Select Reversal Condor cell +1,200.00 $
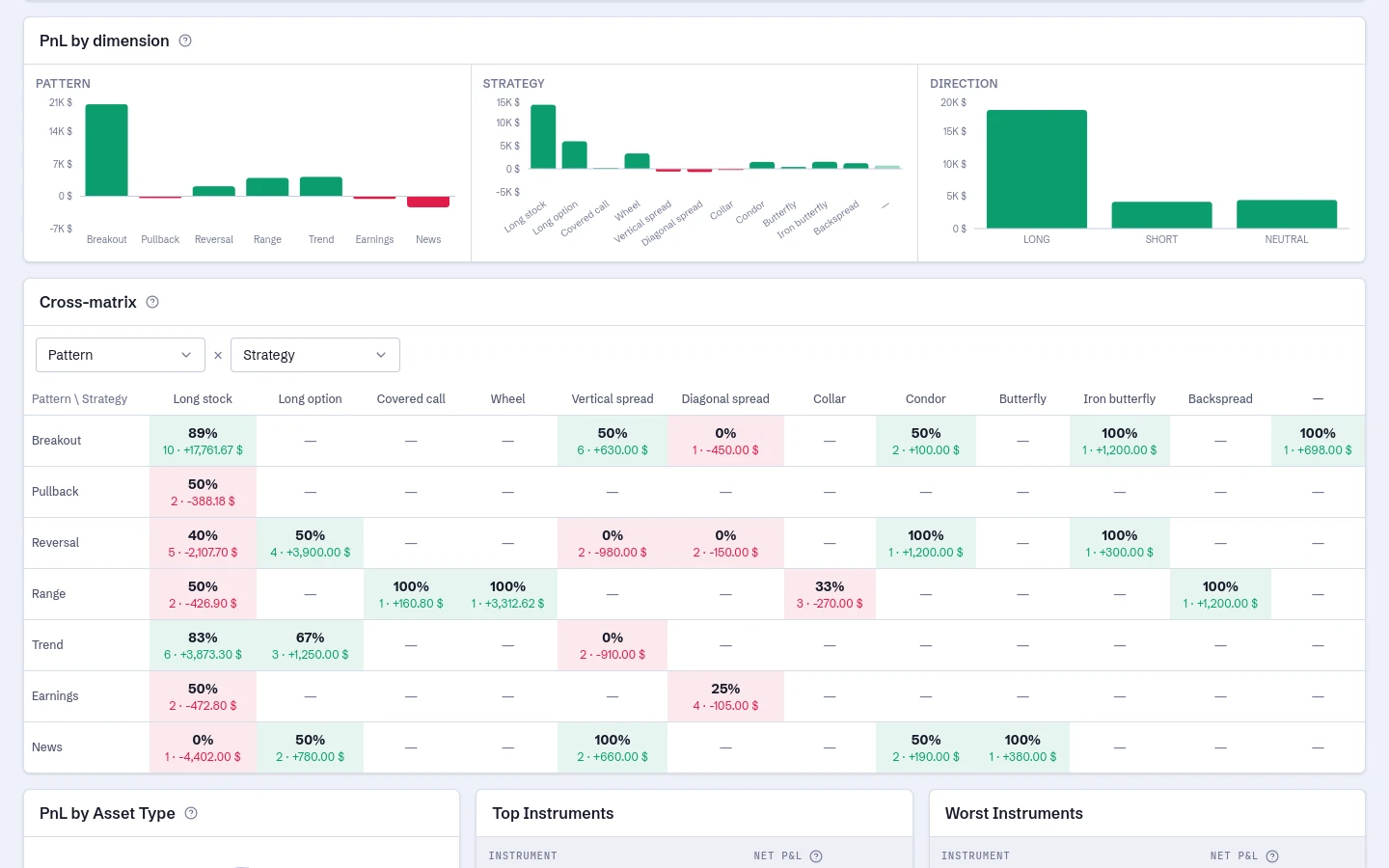Screen dimensions: 1389x868 pos(926,543)
